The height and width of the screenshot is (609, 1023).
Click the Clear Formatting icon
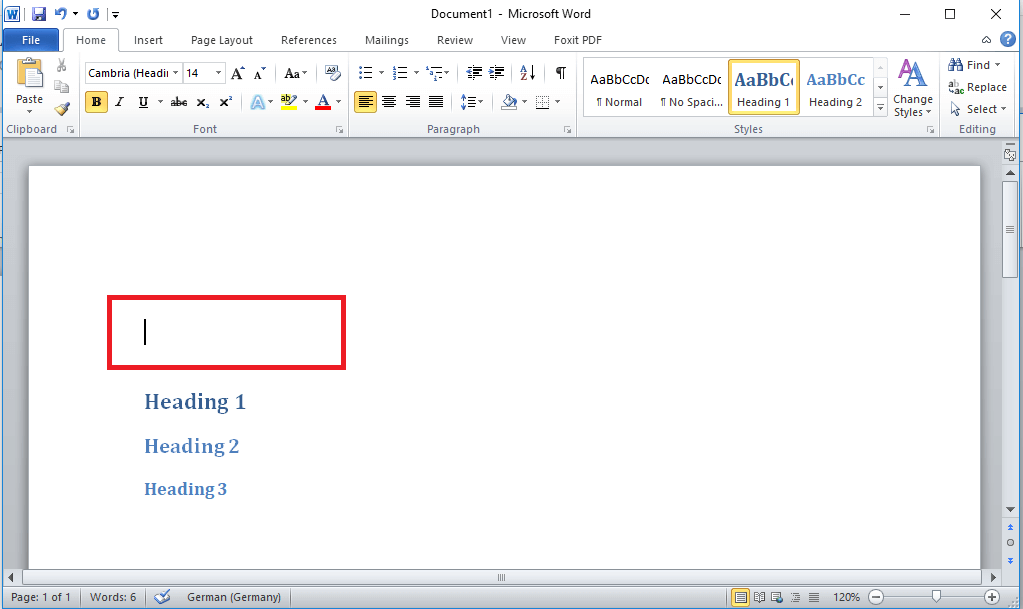pos(332,72)
